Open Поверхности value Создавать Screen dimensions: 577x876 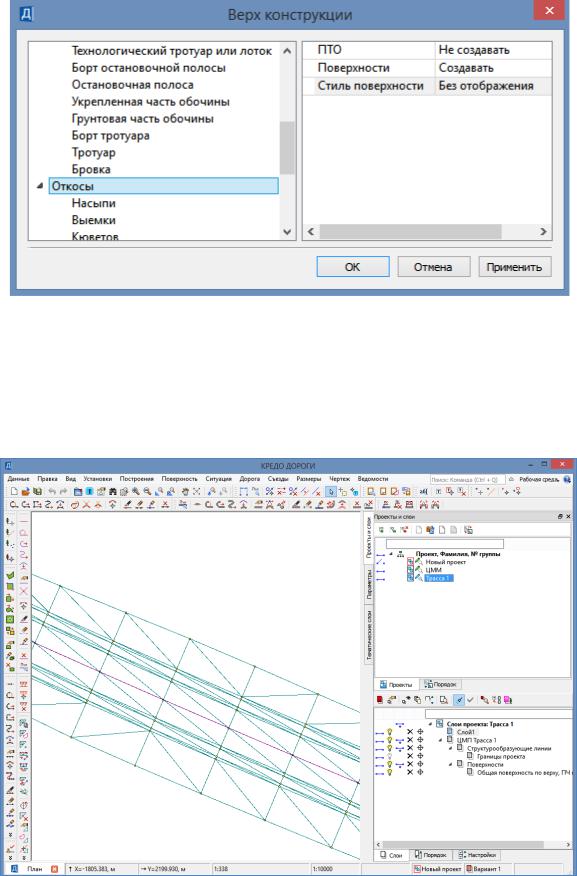493,68
